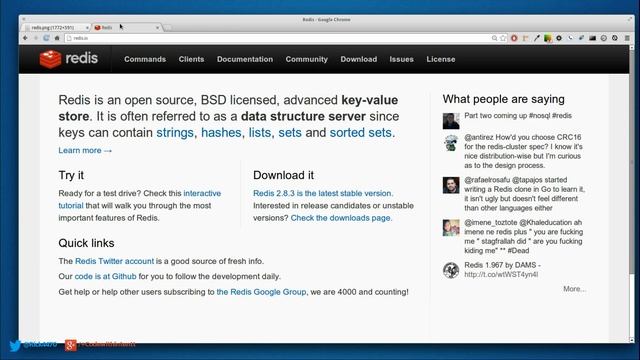Close the redis.png tab

pos(87,28)
